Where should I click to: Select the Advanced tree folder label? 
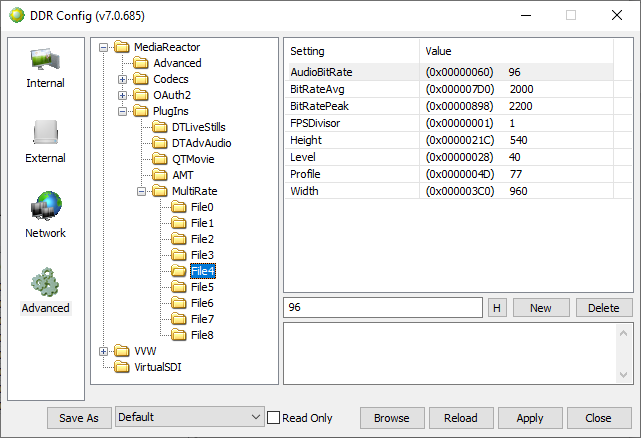pos(177,63)
